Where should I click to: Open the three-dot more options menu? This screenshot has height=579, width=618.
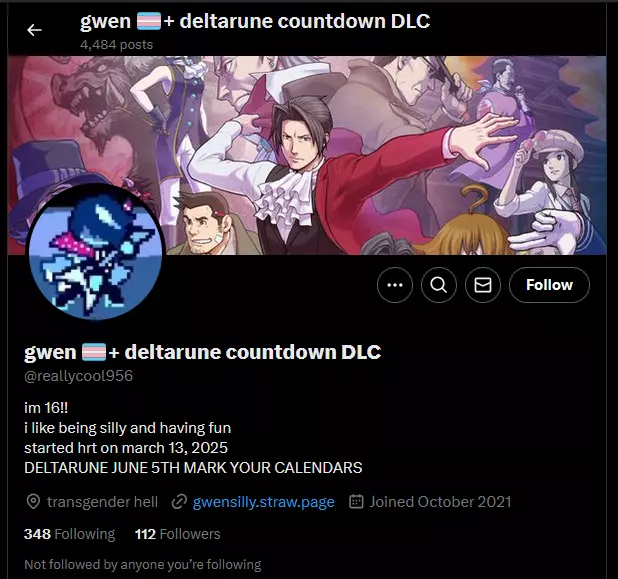pyautogui.click(x=395, y=285)
